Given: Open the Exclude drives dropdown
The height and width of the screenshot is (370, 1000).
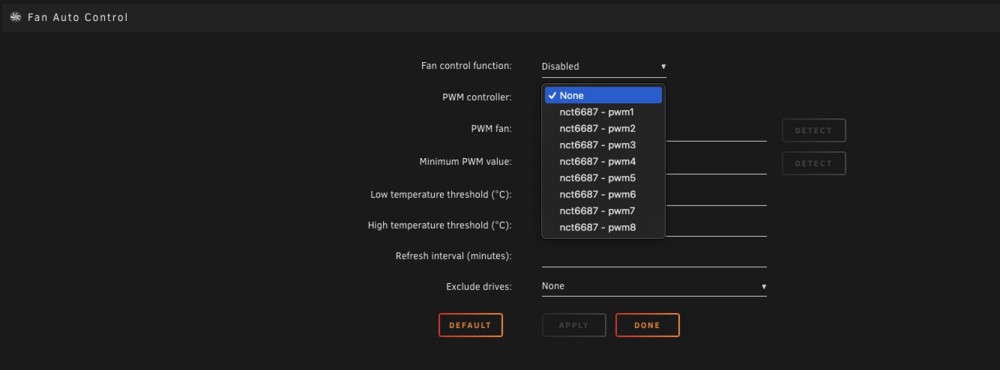Looking at the screenshot, I should tap(654, 286).
